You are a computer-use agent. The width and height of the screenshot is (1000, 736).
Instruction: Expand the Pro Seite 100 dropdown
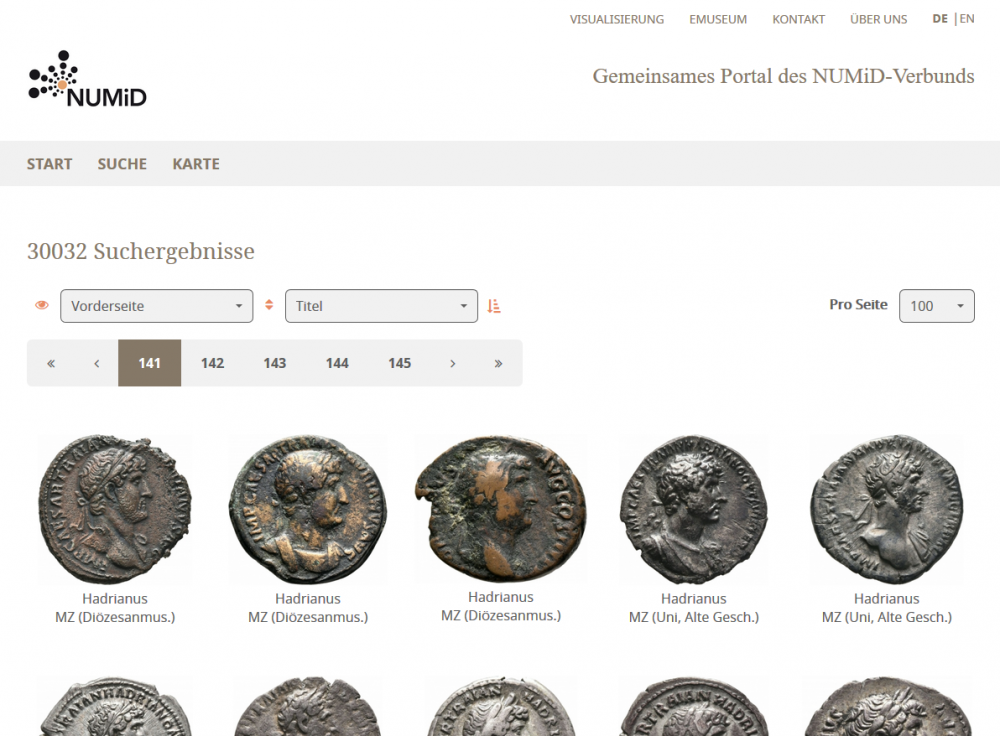coord(936,306)
